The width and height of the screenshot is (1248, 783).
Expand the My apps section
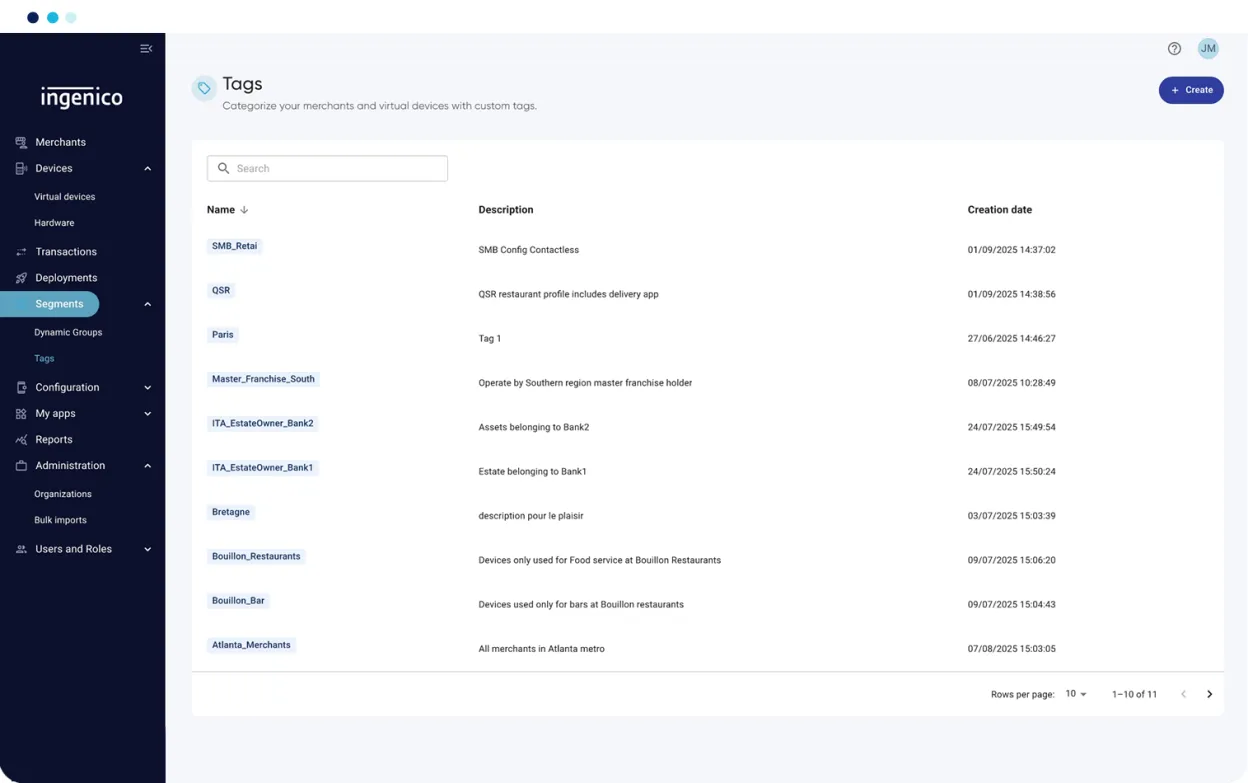pos(147,414)
